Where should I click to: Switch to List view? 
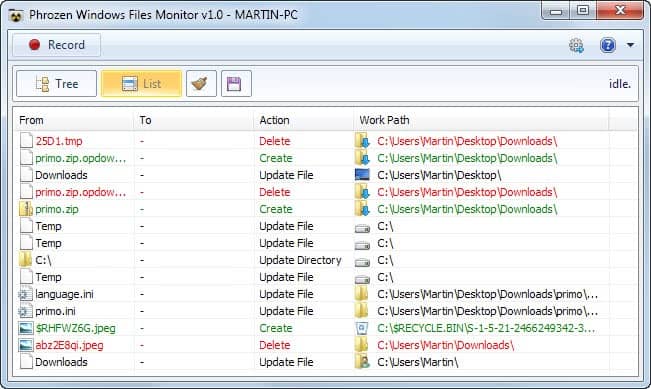141,84
